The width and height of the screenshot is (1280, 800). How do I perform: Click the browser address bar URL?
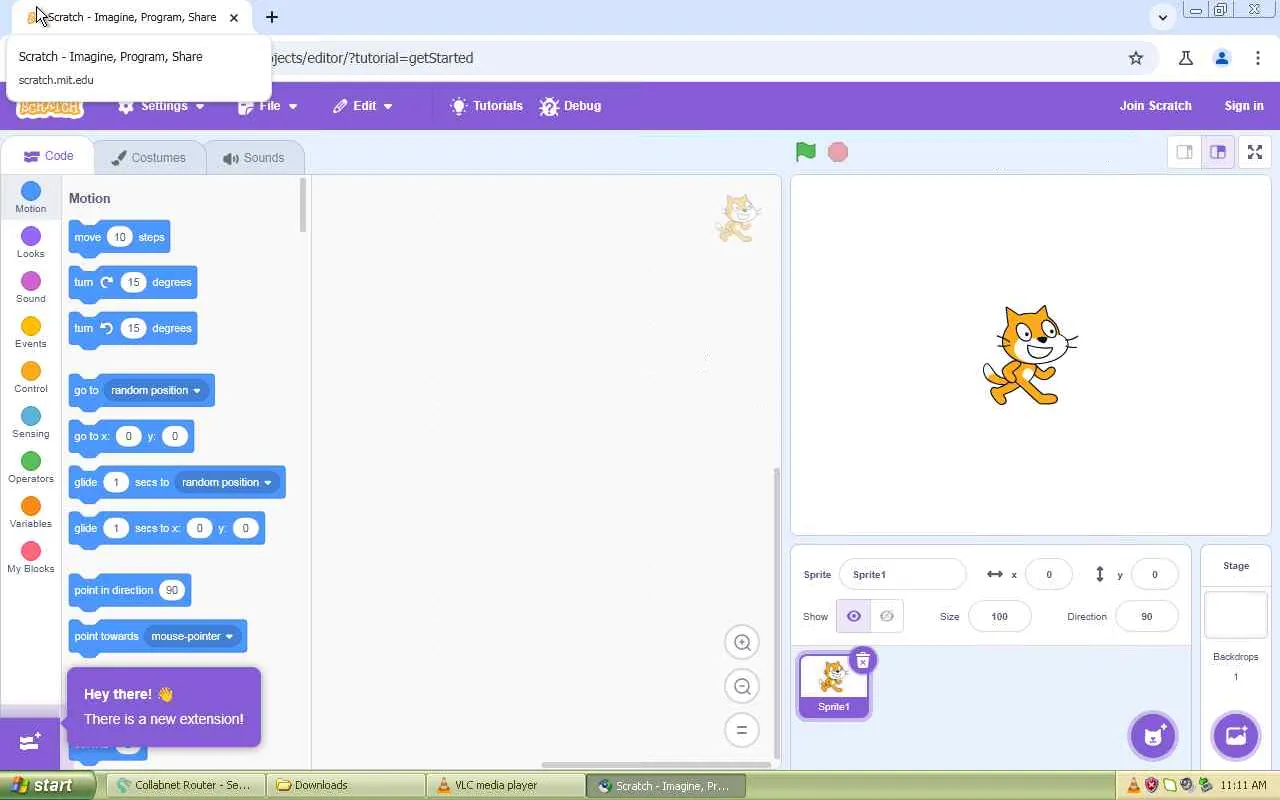(372, 58)
